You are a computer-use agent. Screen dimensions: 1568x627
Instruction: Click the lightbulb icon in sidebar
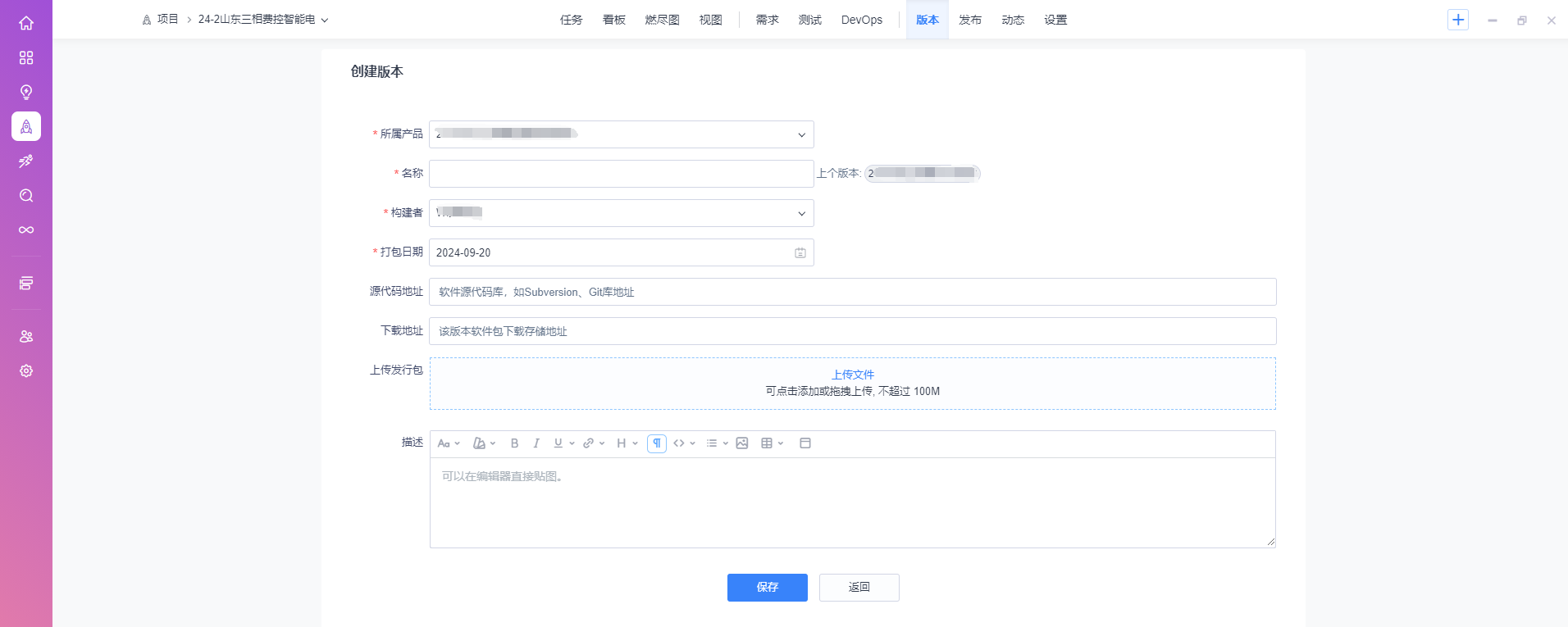[26, 92]
